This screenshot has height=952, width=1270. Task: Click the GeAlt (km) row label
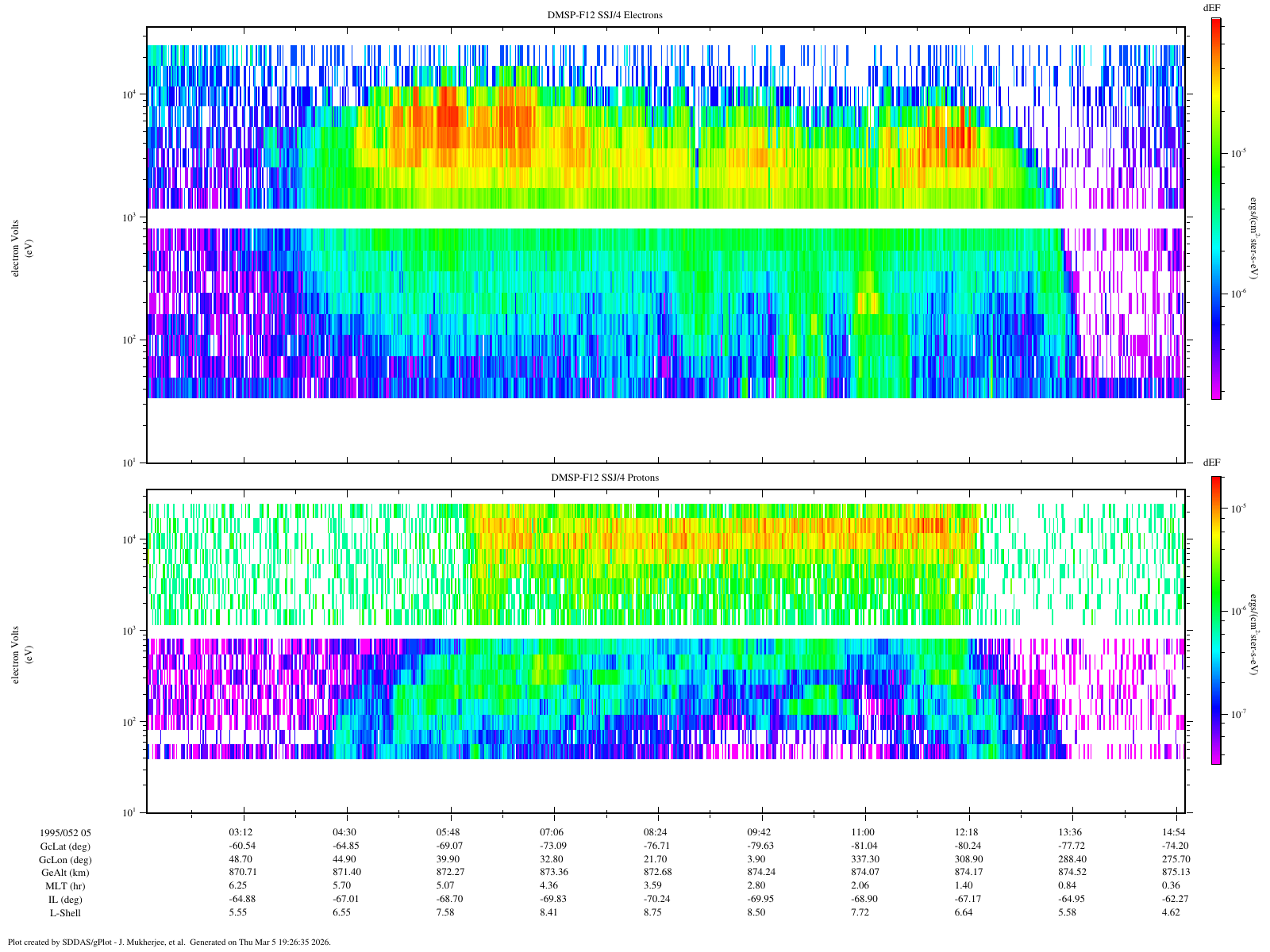[65, 873]
